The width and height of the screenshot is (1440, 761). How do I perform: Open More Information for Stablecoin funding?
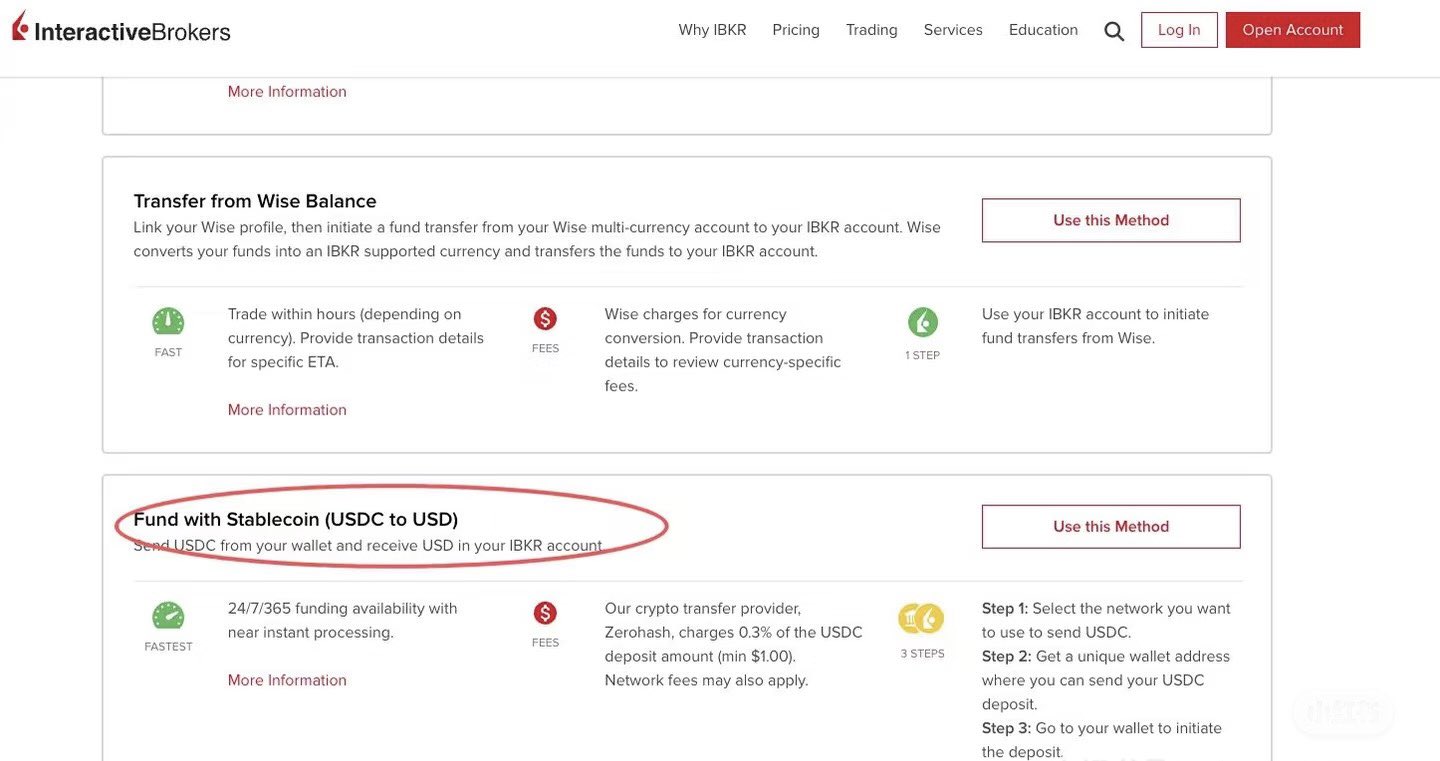coord(287,677)
